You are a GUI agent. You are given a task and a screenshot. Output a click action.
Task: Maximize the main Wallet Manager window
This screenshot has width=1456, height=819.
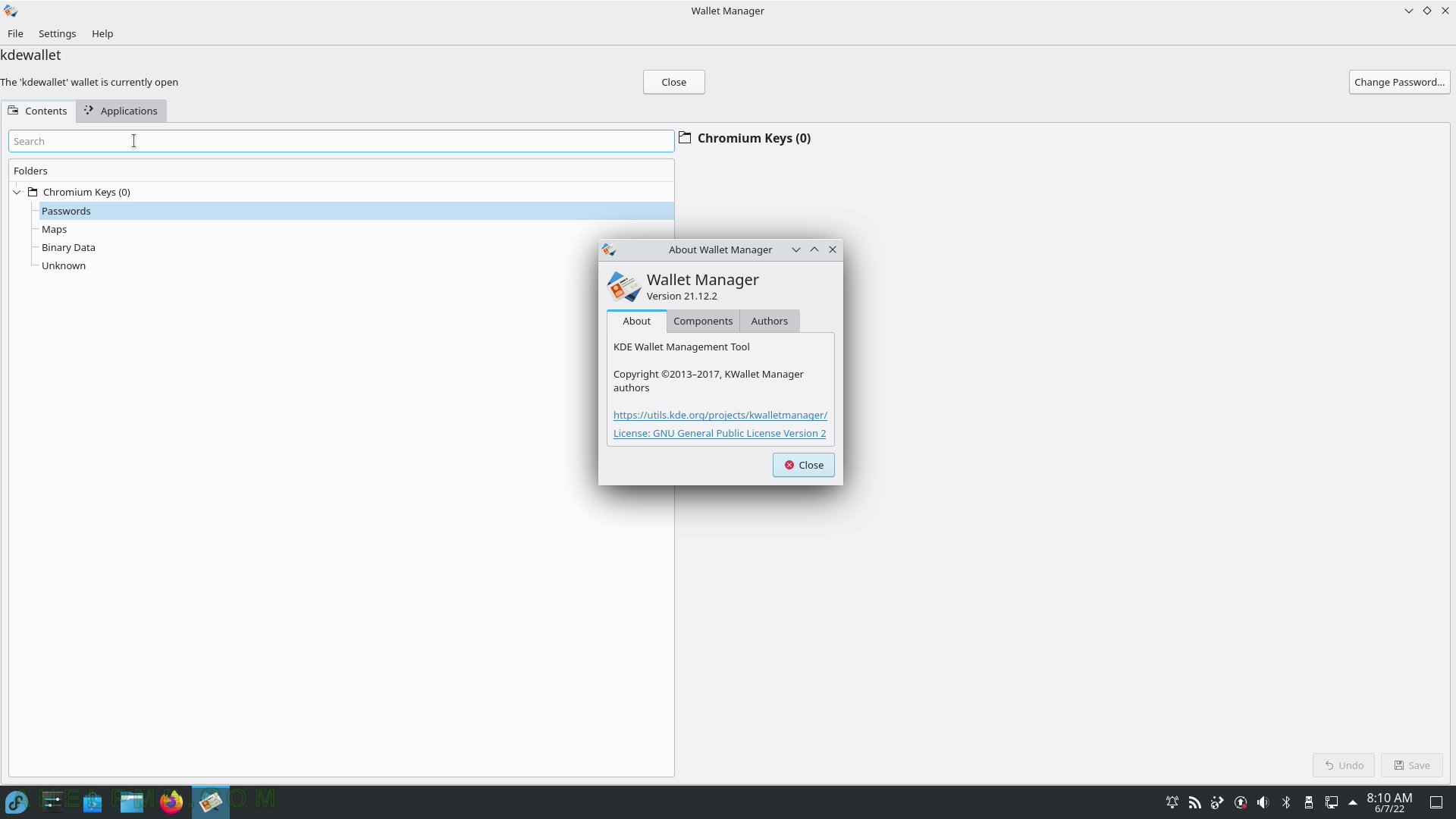(x=1427, y=11)
